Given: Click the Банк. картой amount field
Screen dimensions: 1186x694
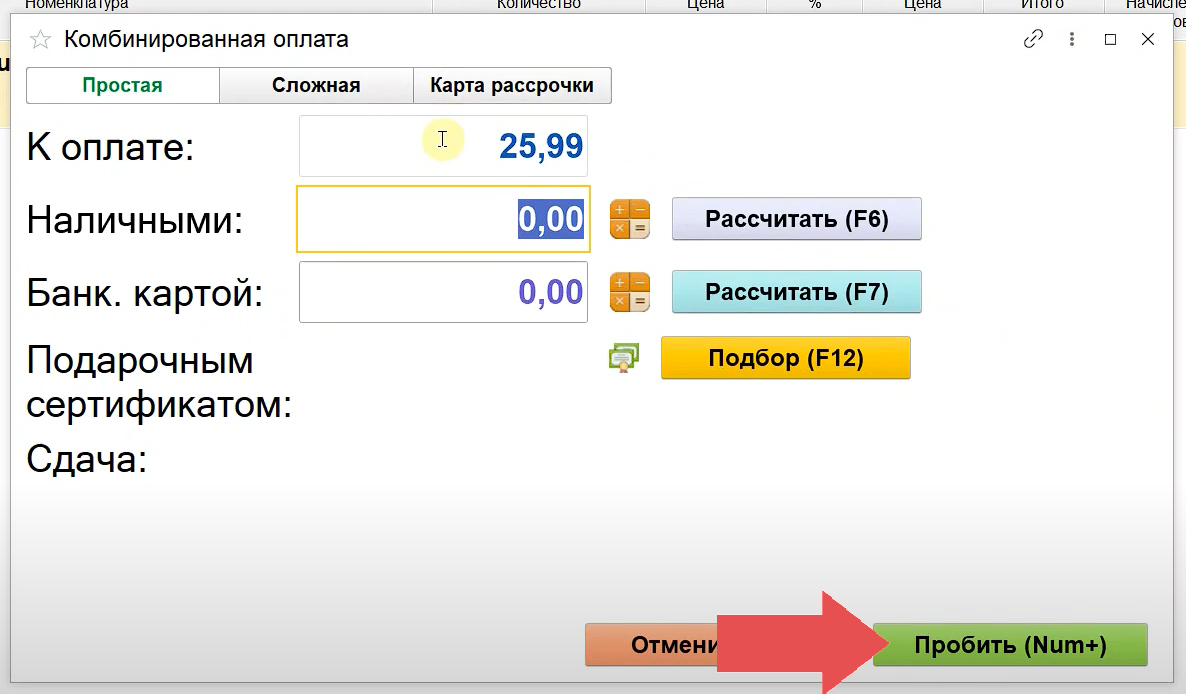Looking at the screenshot, I should (443, 292).
